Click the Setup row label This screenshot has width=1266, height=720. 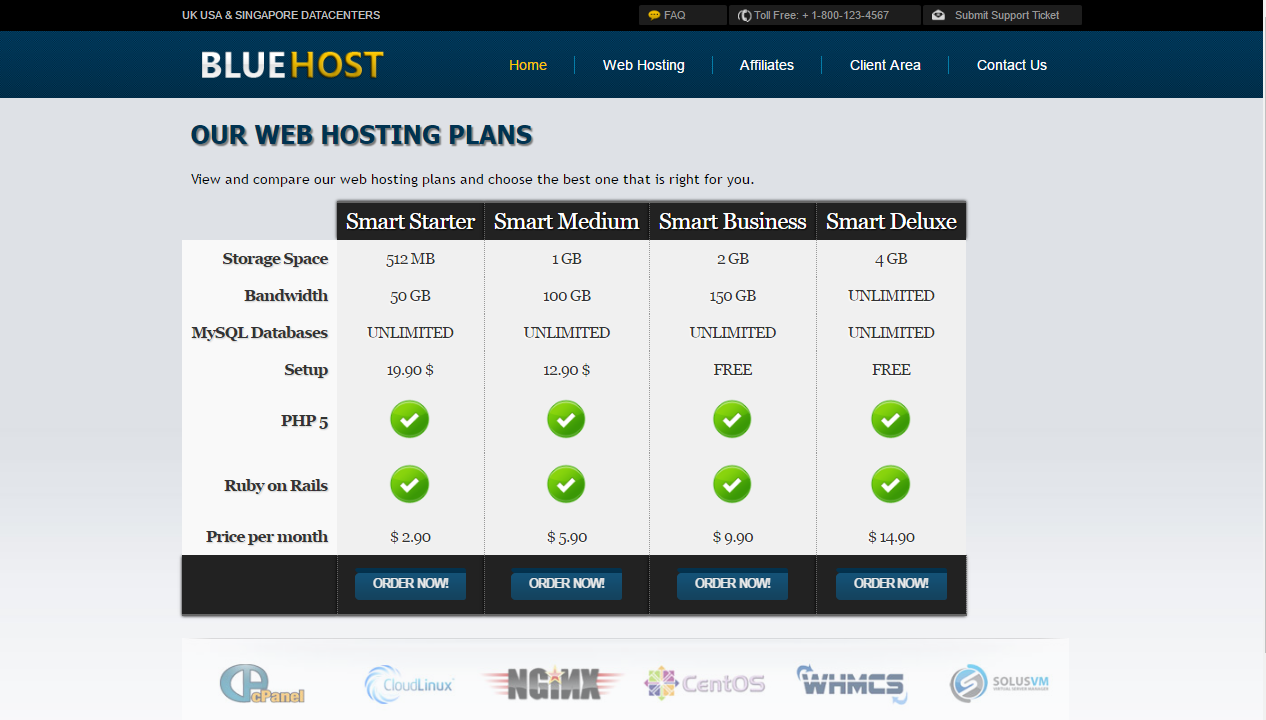pos(306,370)
